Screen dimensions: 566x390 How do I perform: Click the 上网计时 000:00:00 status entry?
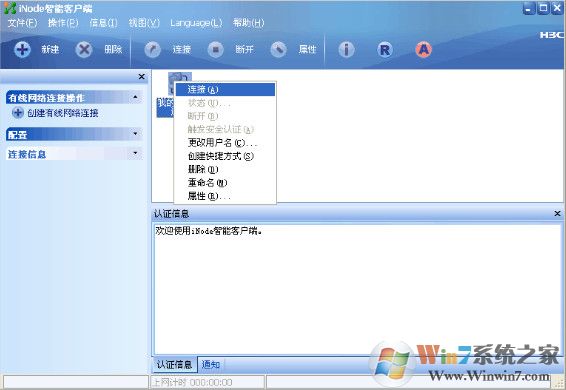click(192, 382)
